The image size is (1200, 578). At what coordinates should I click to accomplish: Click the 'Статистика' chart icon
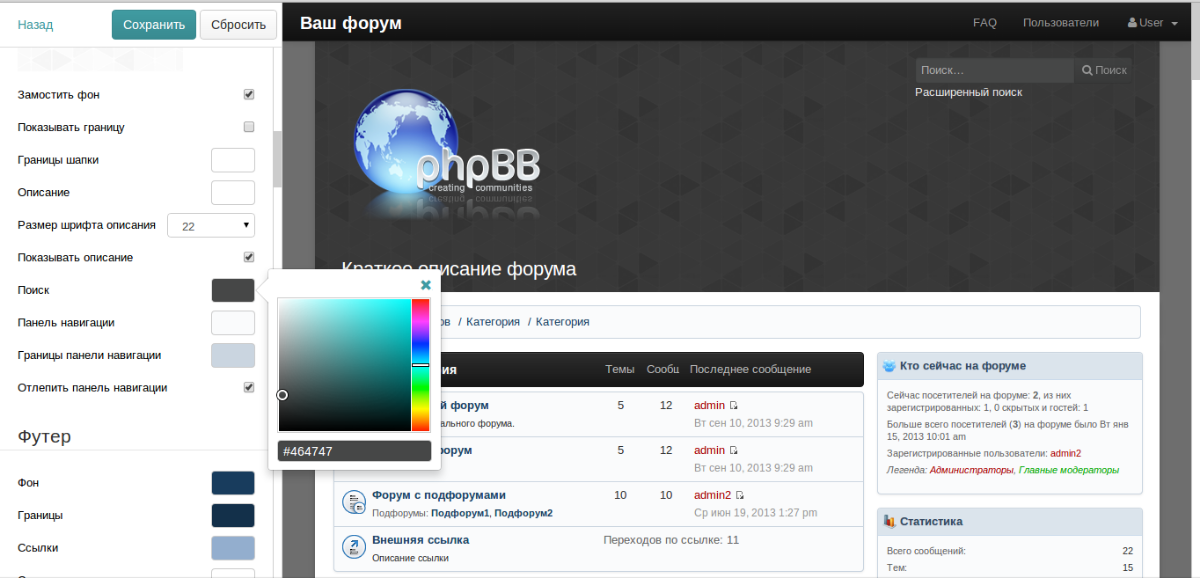point(889,521)
